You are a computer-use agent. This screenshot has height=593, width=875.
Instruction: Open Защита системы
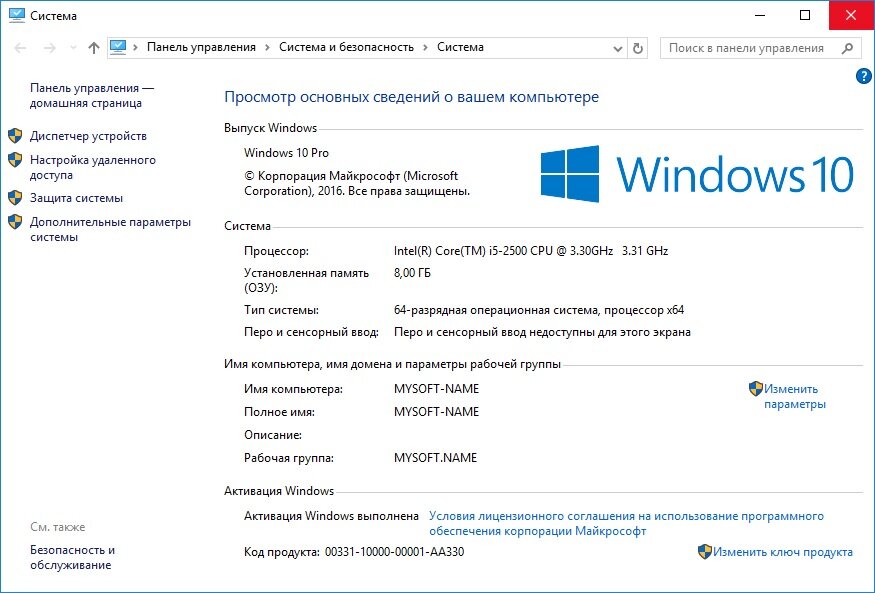[76, 198]
